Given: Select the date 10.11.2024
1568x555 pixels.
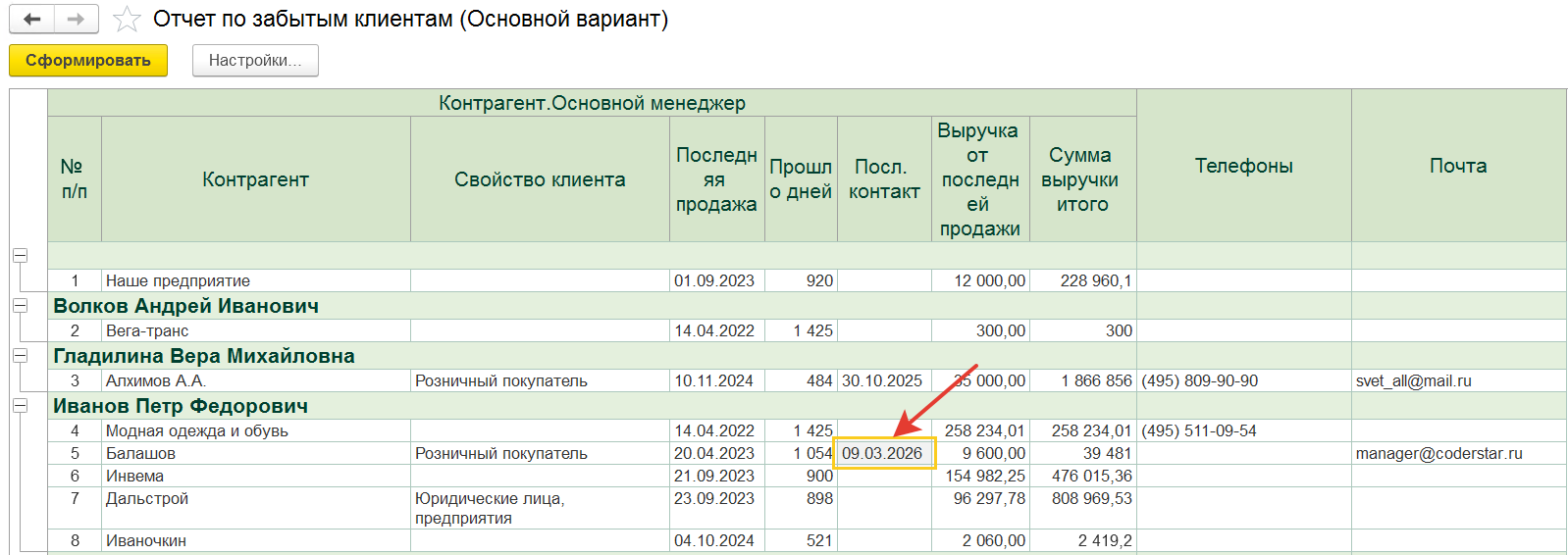Looking at the screenshot, I should 716,380.
